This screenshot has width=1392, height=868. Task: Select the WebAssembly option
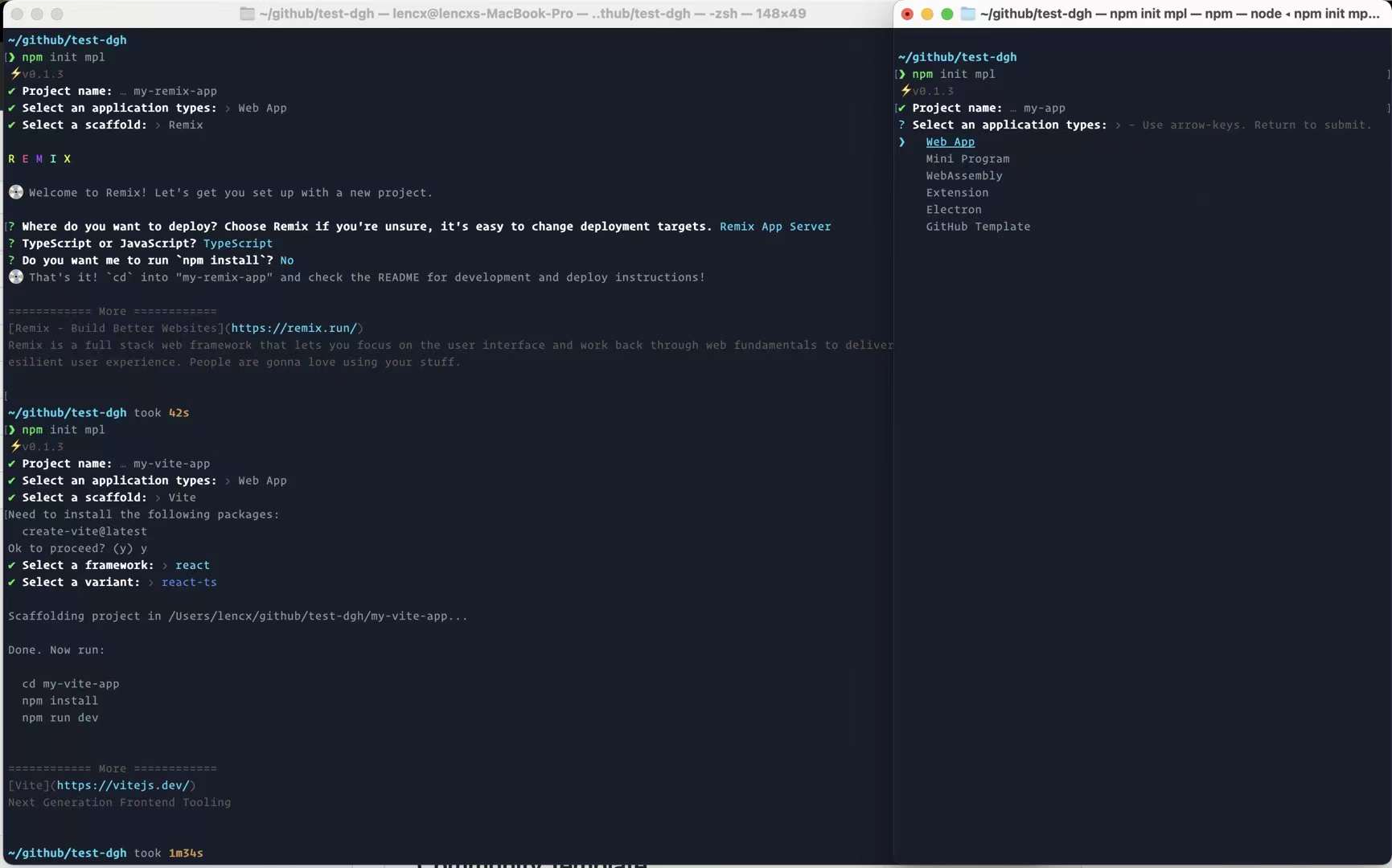pyautogui.click(x=964, y=176)
